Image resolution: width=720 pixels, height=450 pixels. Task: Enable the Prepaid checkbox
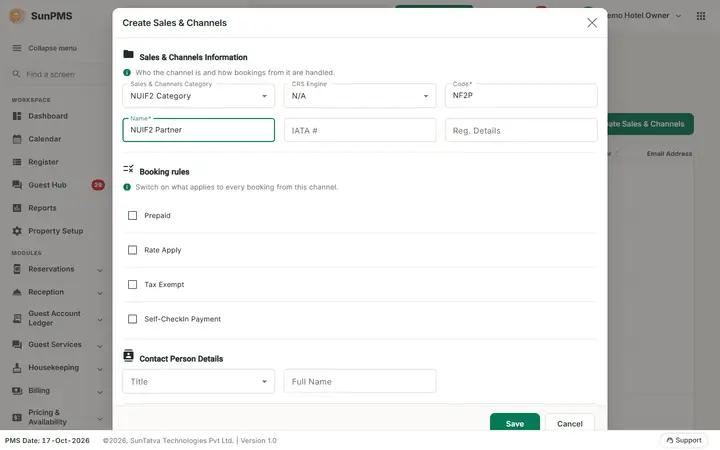click(x=132, y=215)
